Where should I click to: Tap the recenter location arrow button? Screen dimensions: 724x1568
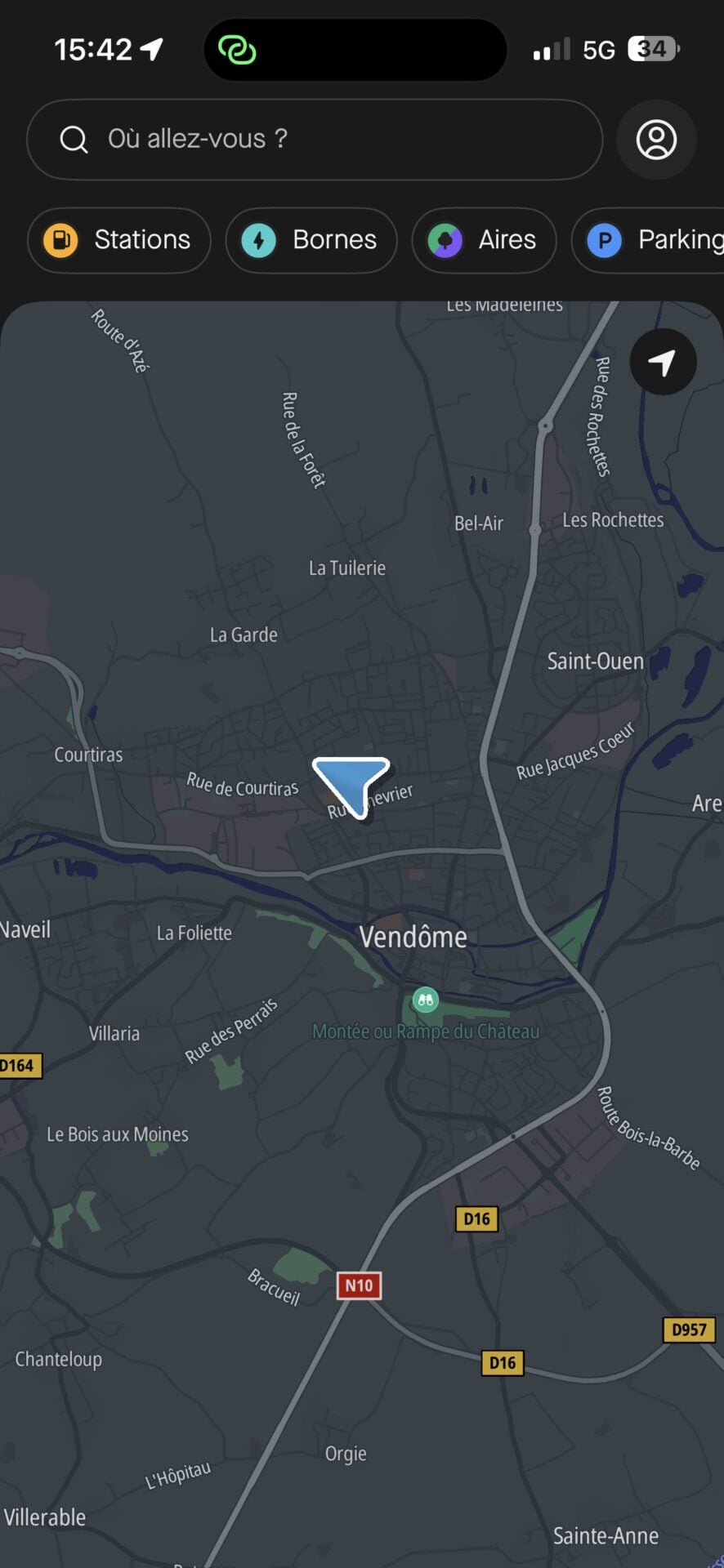click(x=663, y=362)
